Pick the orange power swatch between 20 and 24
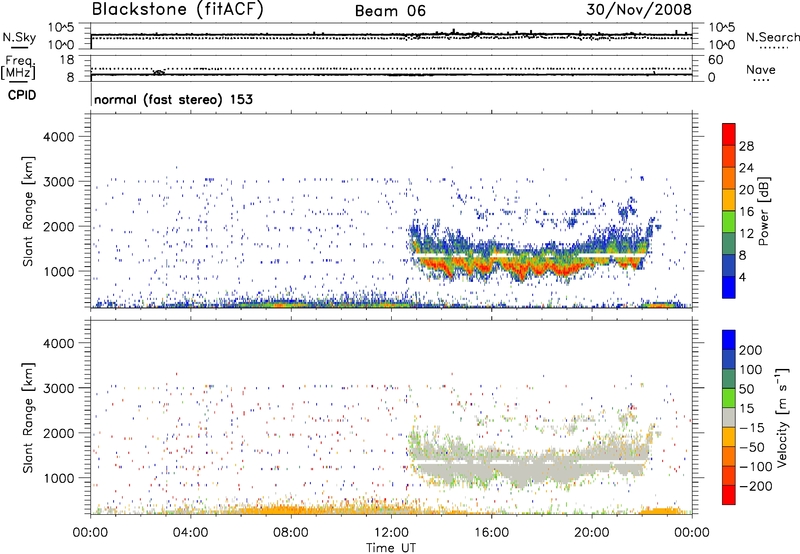The width and height of the screenshot is (800, 554). coord(729,178)
